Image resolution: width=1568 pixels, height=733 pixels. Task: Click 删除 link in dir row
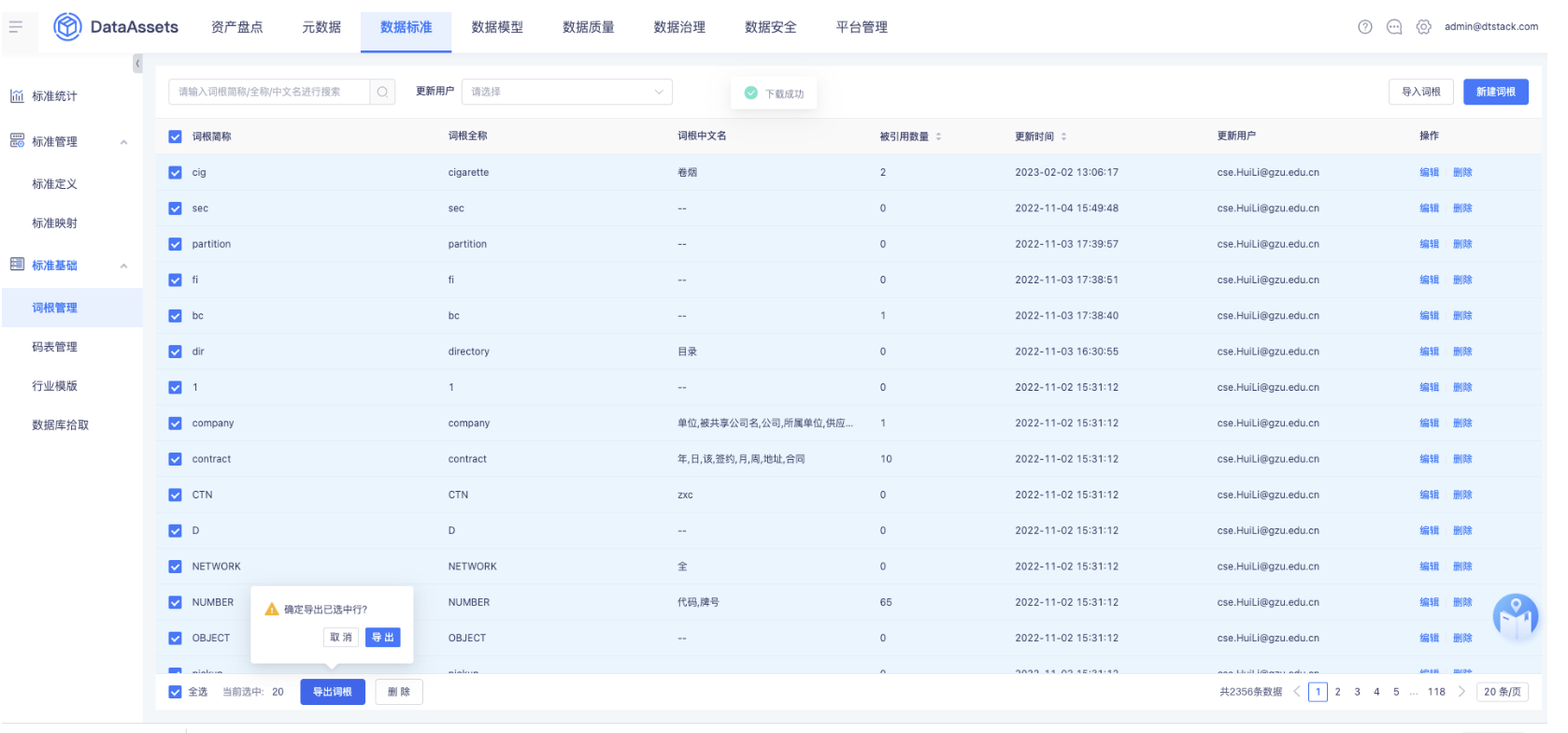click(x=1462, y=352)
